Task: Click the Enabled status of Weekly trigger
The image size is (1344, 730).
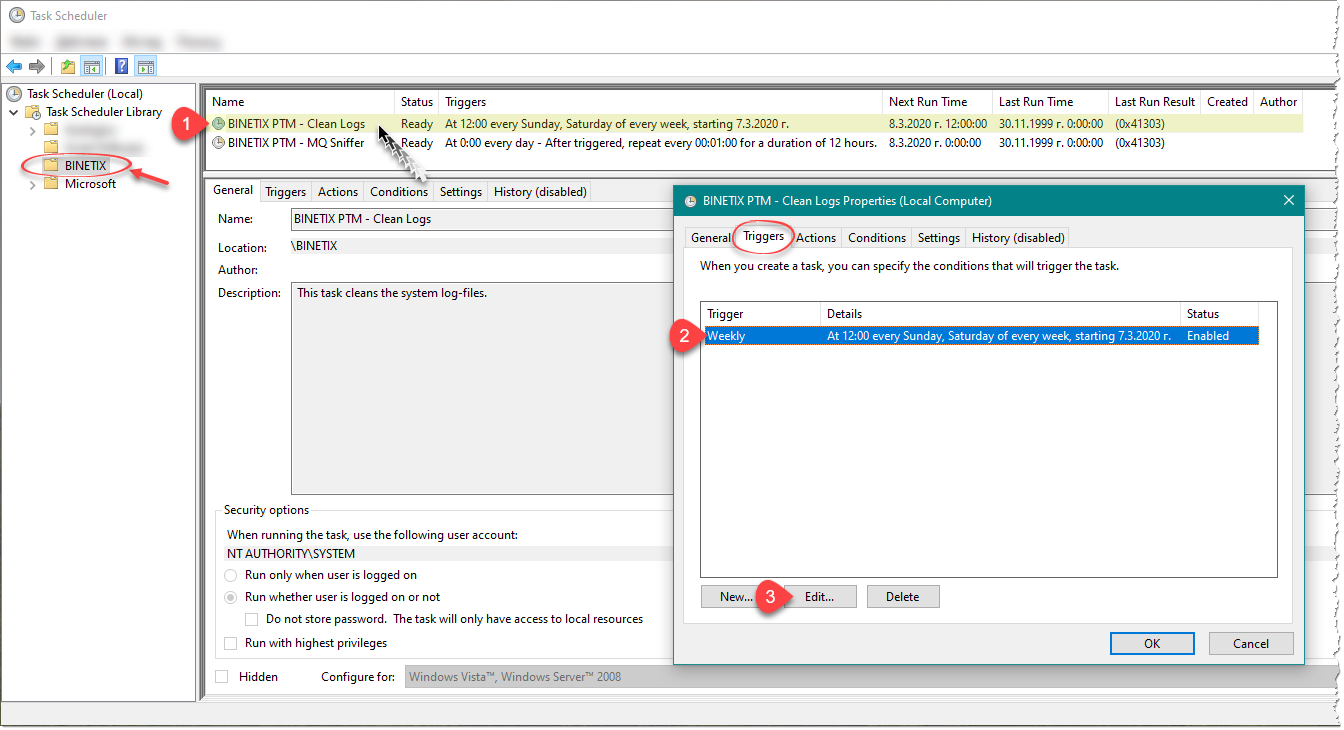Action: [1208, 336]
